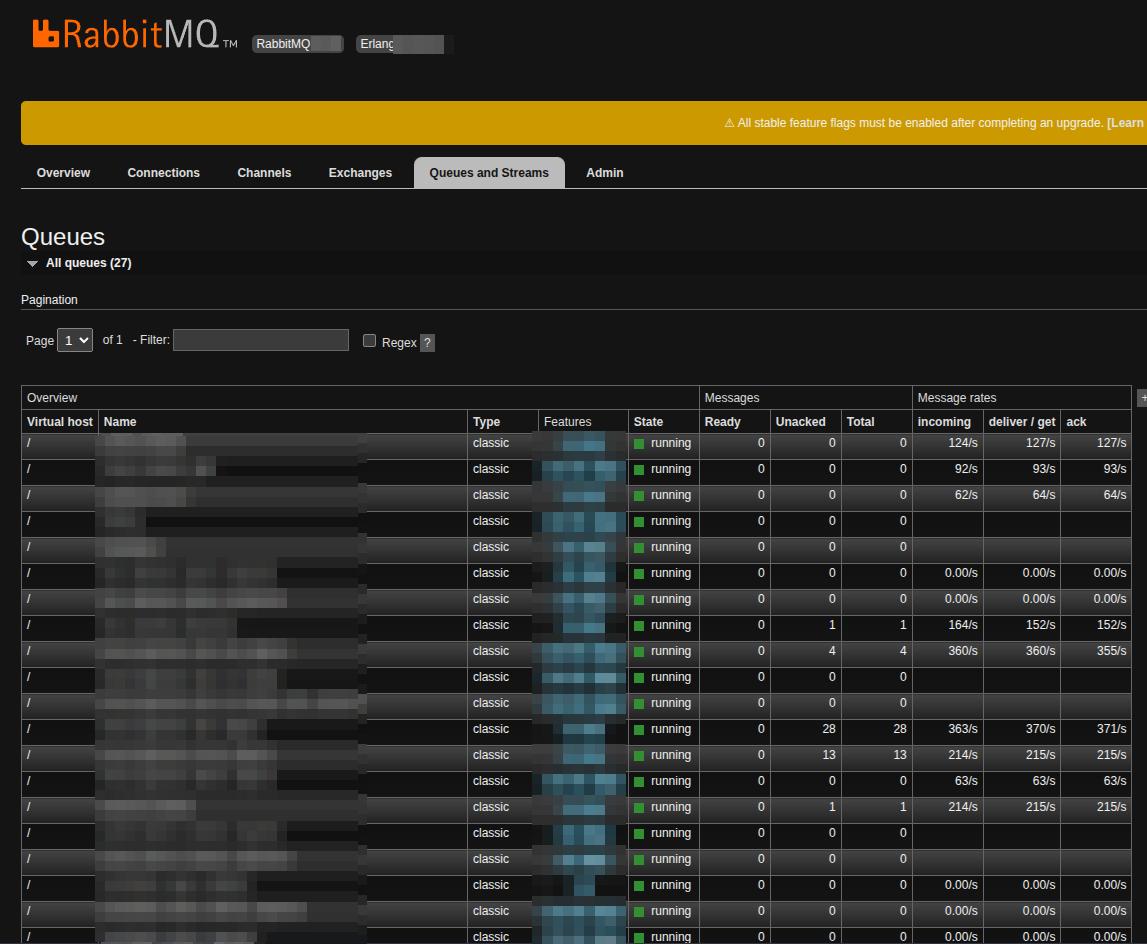Click the warning triangle icon in the upgrade banner
Viewport: 1147px width, 944px height.
(x=727, y=122)
